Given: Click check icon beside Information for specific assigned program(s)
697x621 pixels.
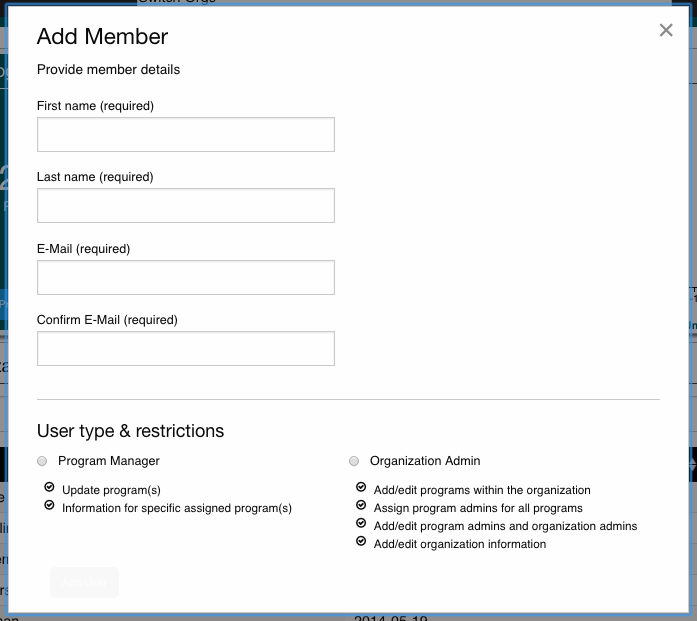Looking at the screenshot, I should click(49, 505).
